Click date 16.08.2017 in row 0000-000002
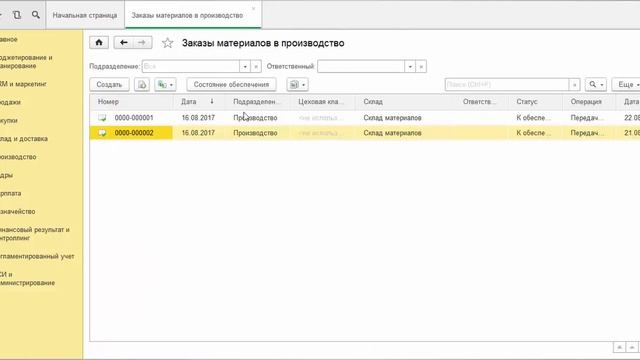Screen dimensions: 640x360 pyautogui.click(x=198, y=133)
